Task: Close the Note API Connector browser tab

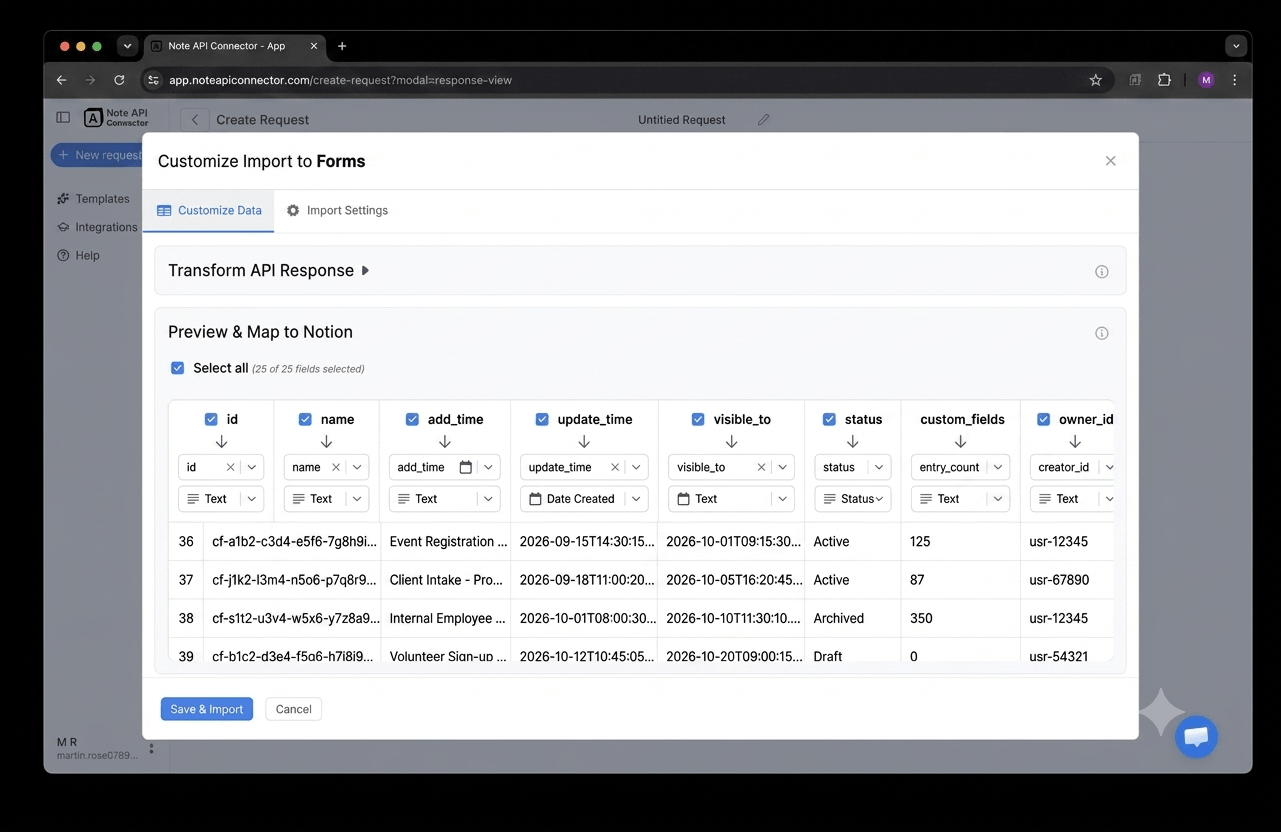Action: 314,46
